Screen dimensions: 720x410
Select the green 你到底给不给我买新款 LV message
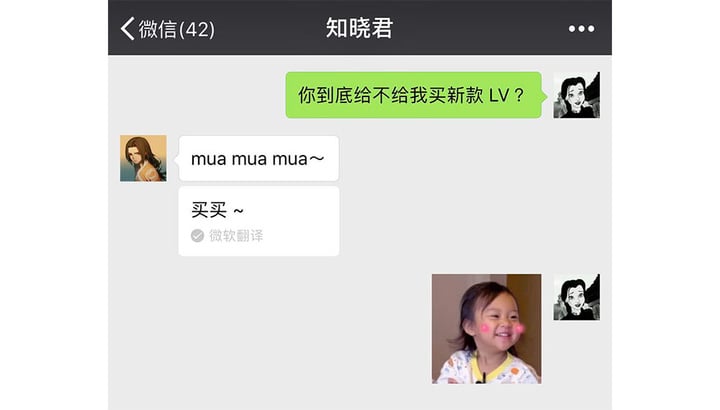click(413, 95)
